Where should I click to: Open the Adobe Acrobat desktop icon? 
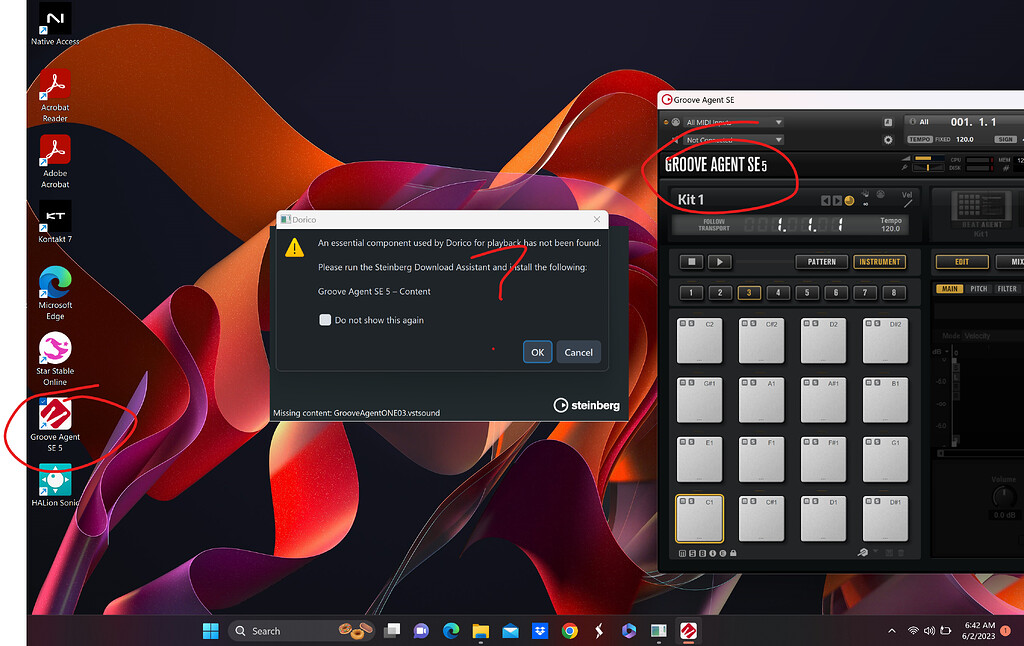pos(55,161)
